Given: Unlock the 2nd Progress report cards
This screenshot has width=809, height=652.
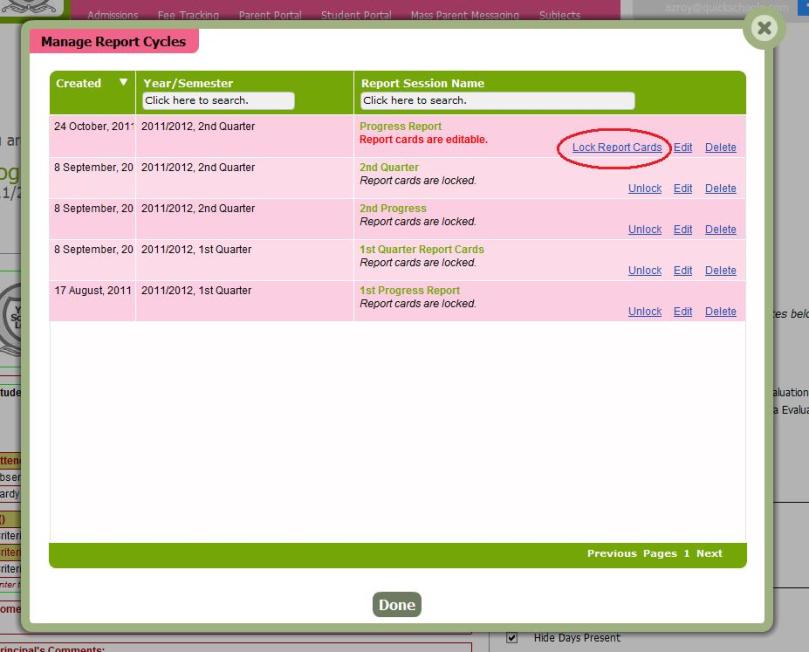Looking at the screenshot, I should pyautogui.click(x=644, y=230).
